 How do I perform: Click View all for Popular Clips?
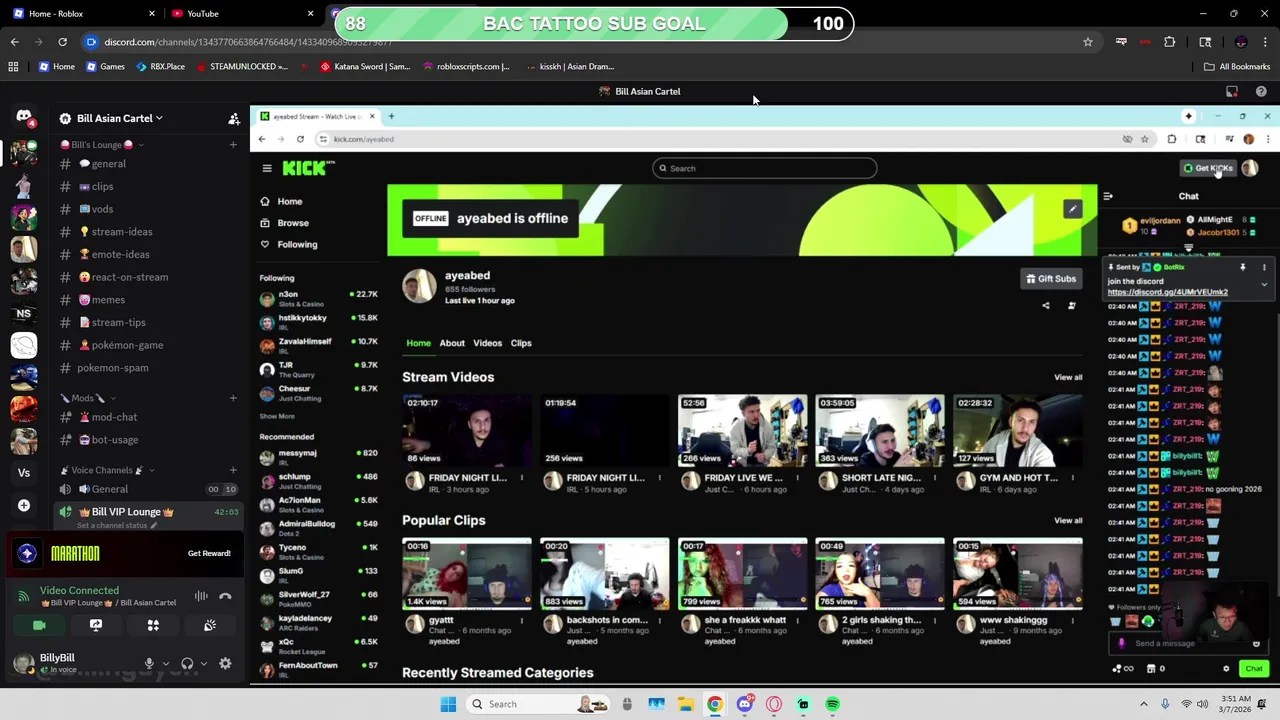click(1068, 520)
